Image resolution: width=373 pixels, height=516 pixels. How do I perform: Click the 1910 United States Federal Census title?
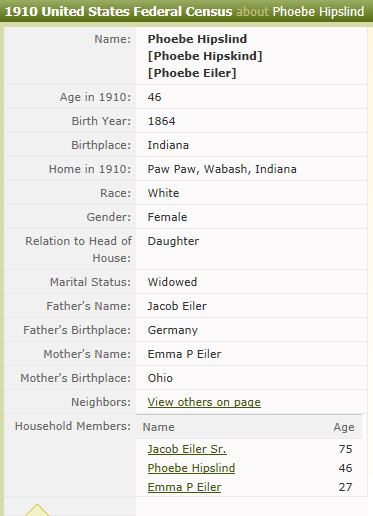coord(118,12)
